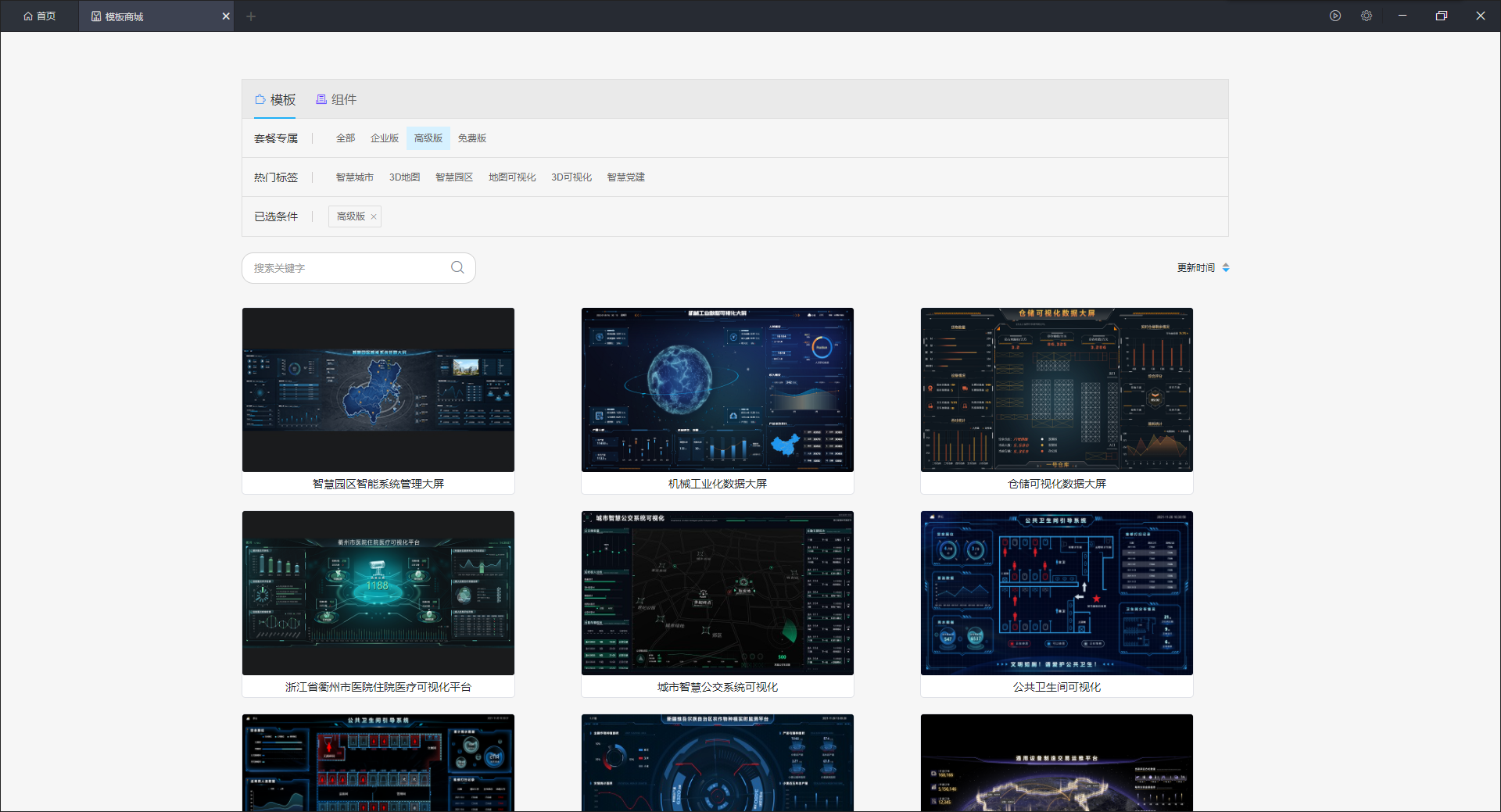Filter packages by 全部
The image size is (1501, 812).
[346, 138]
